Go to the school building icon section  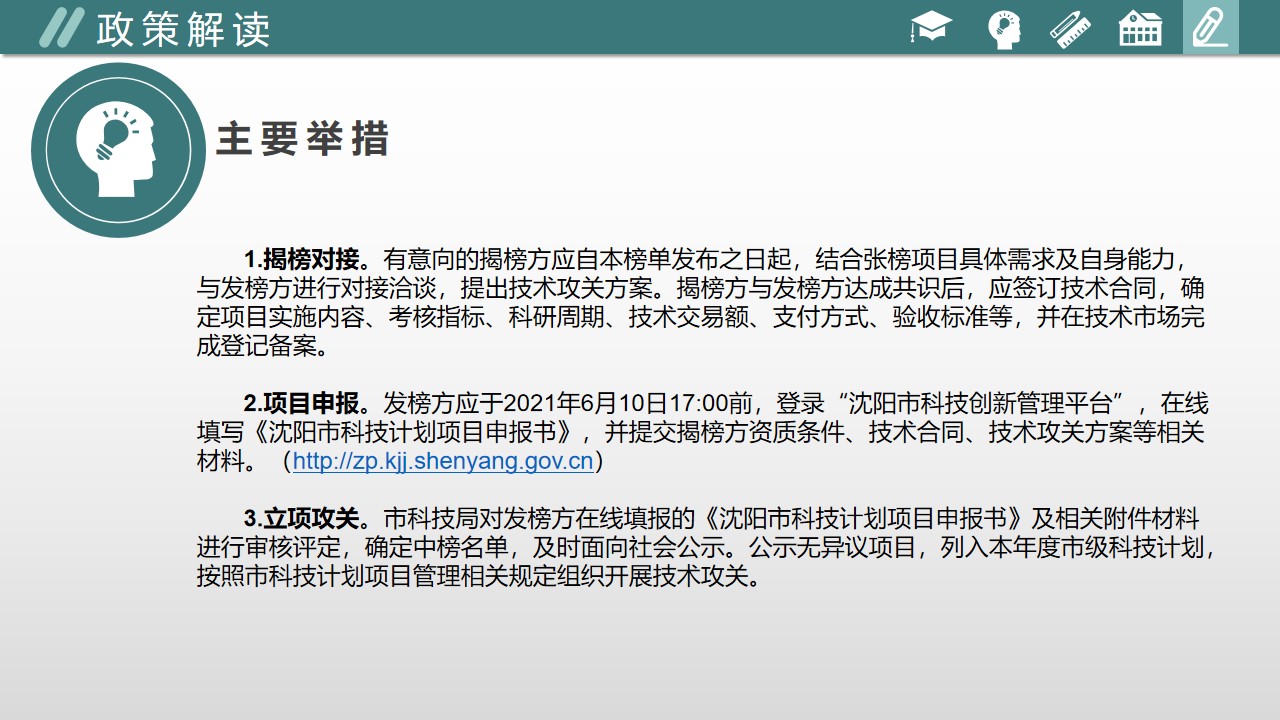(x=1140, y=28)
